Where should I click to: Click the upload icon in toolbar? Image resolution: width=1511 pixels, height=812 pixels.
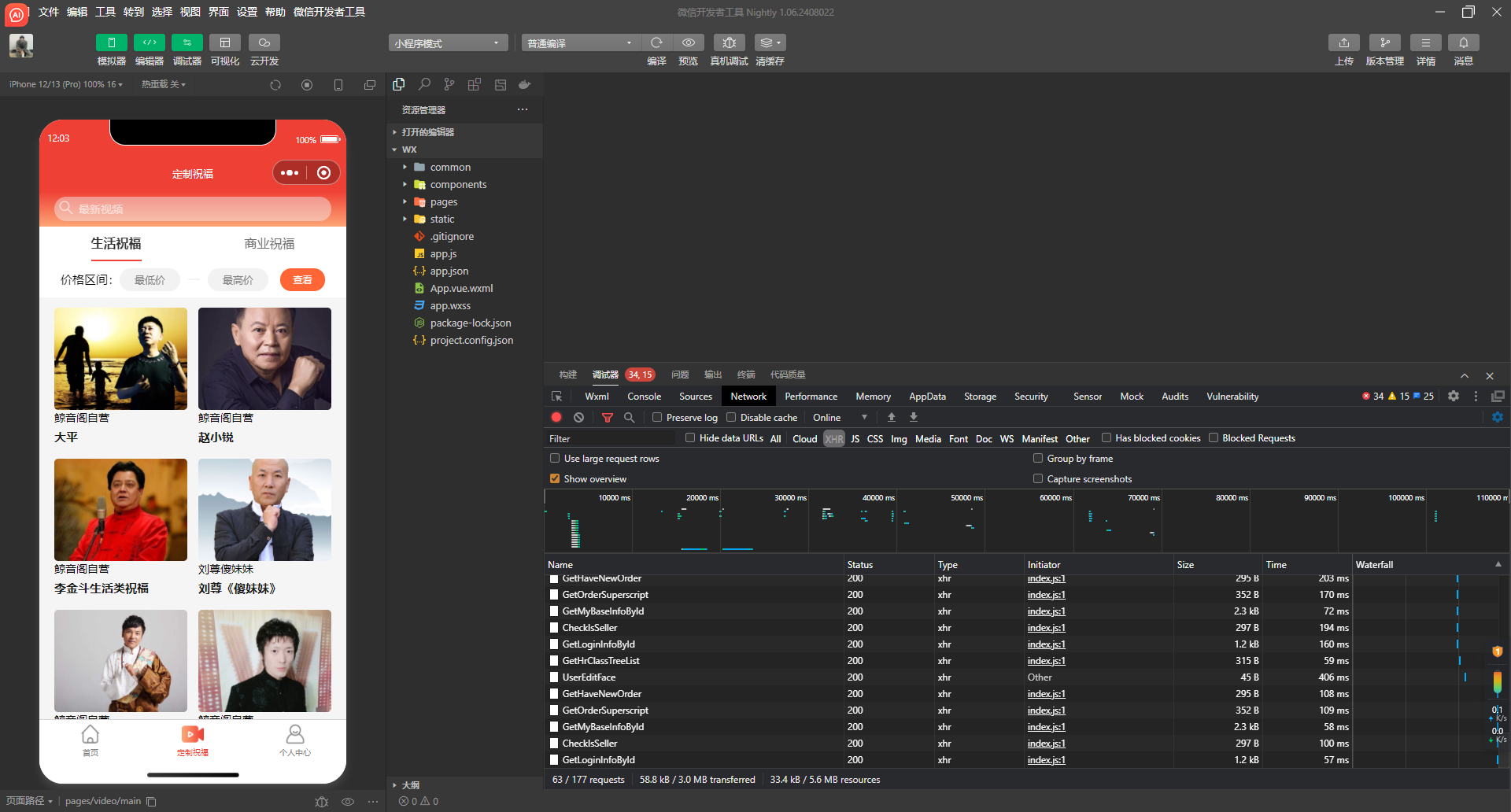1343,42
